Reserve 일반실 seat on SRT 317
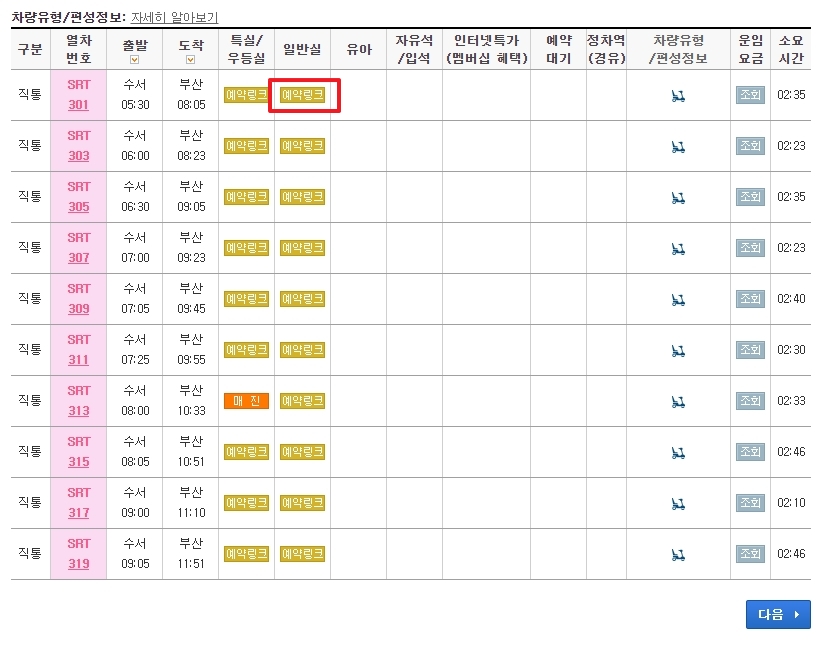825x649 pixels. [x=303, y=503]
